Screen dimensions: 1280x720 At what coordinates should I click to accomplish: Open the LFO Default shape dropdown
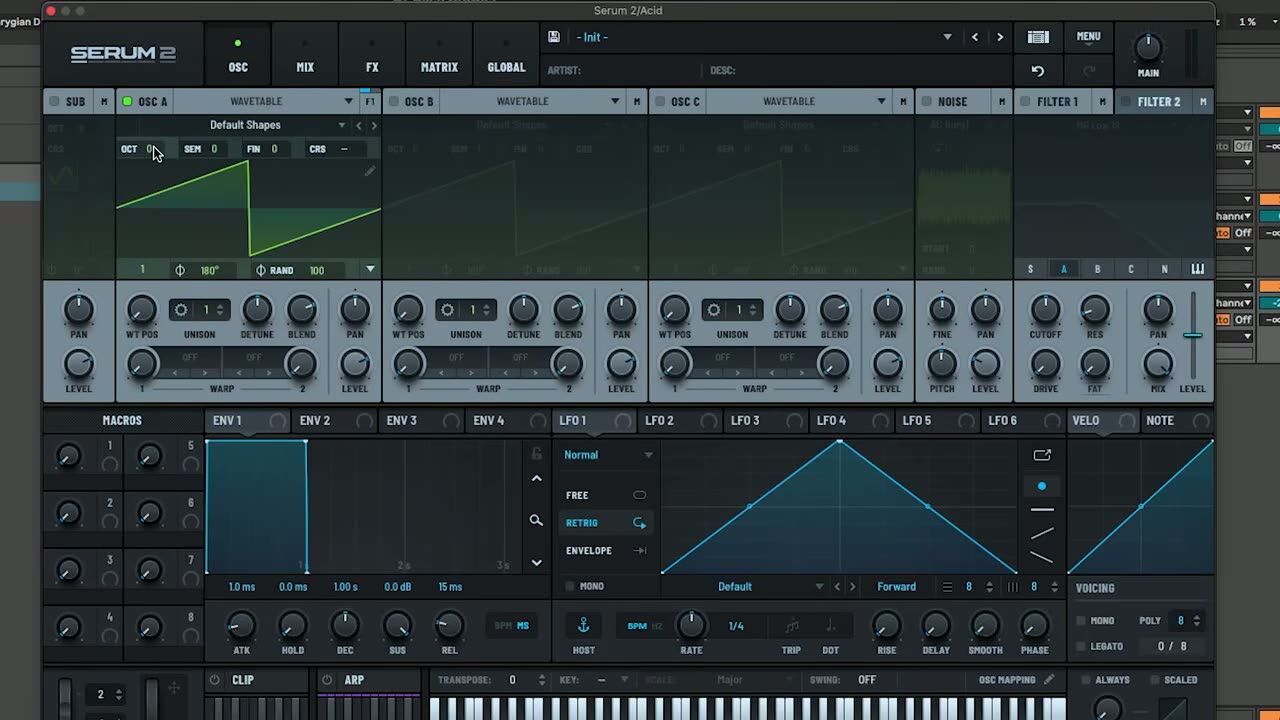coord(819,587)
